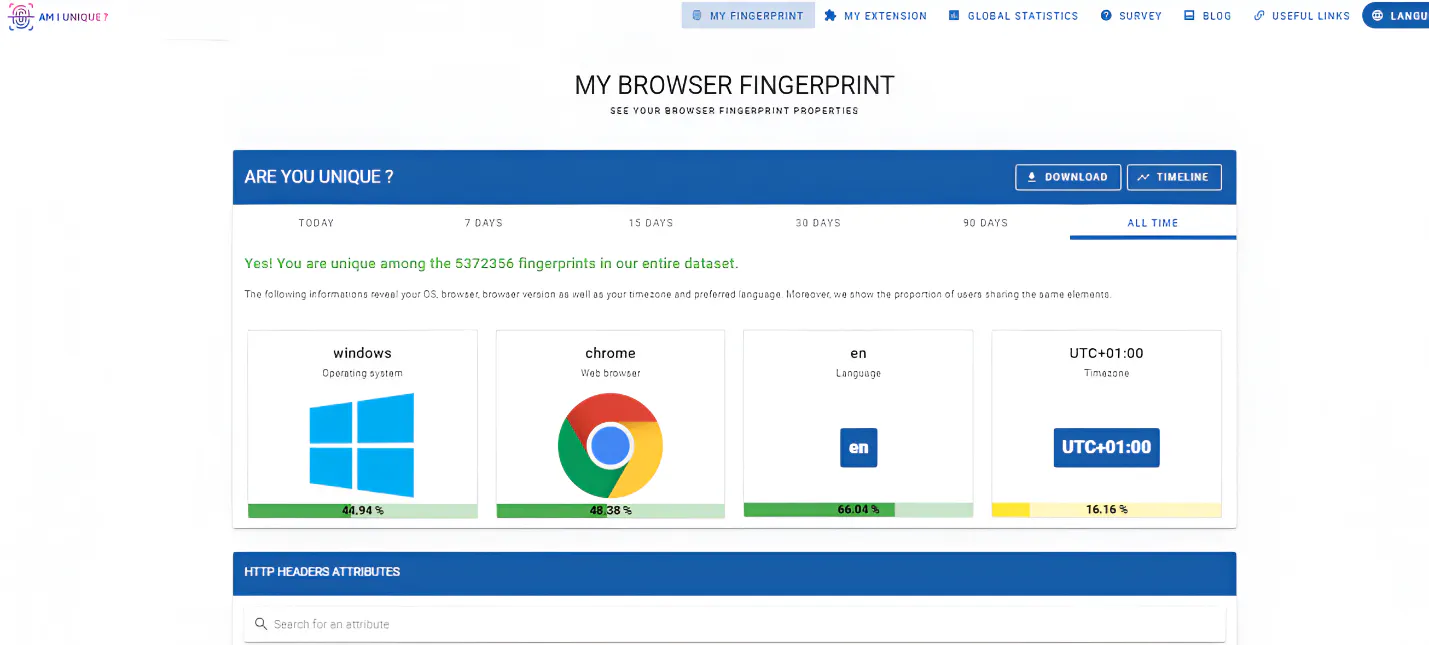
Task: Open the Timeline view
Action: [x=1174, y=177]
